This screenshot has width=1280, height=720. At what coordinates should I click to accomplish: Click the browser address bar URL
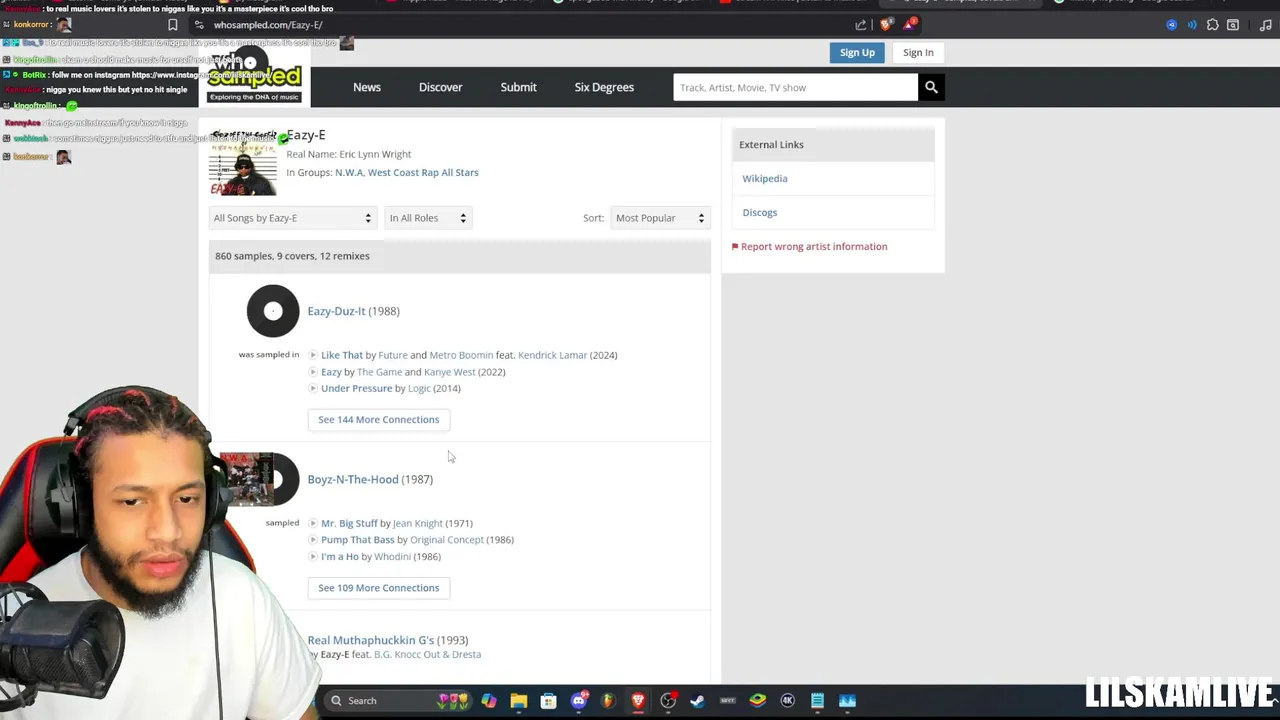pos(268,25)
